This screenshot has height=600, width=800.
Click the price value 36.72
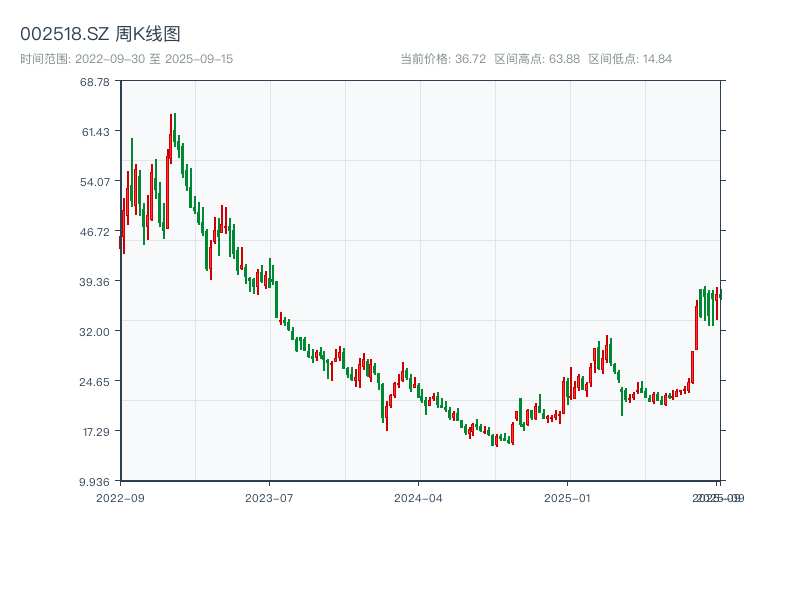(472, 57)
